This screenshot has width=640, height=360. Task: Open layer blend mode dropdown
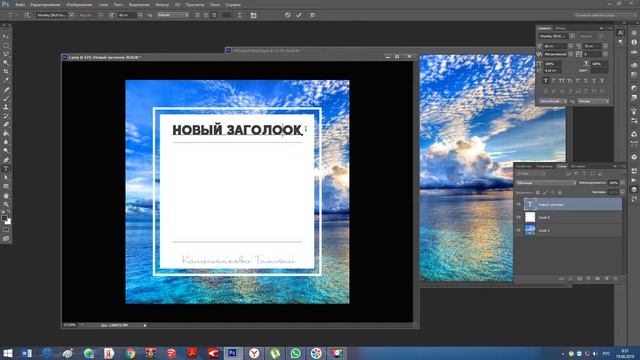click(546, 183)
